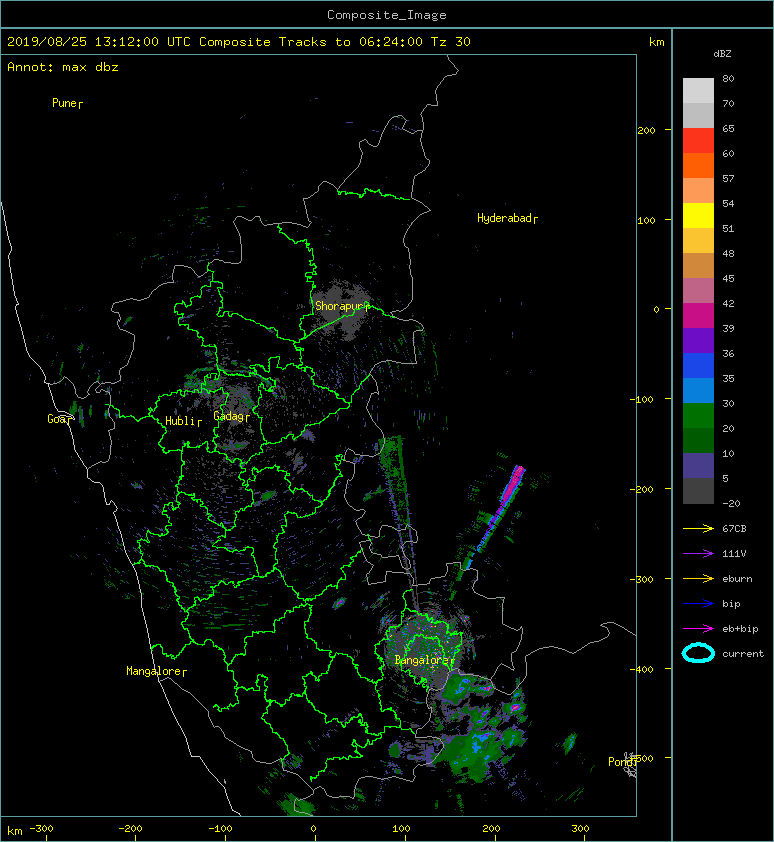Click the 0 km mark on horizontal axis

[314, 829]
